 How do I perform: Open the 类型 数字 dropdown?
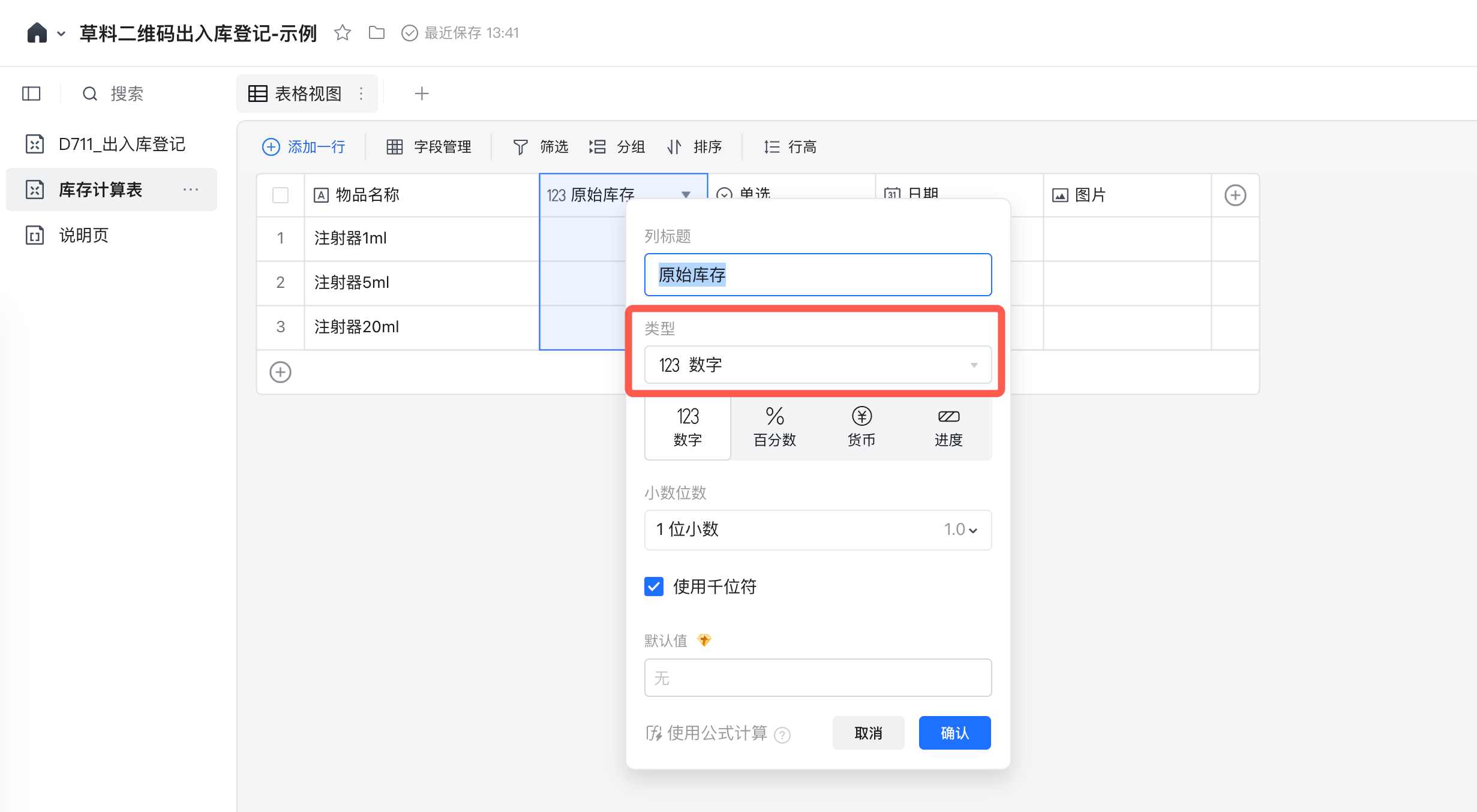817,365
